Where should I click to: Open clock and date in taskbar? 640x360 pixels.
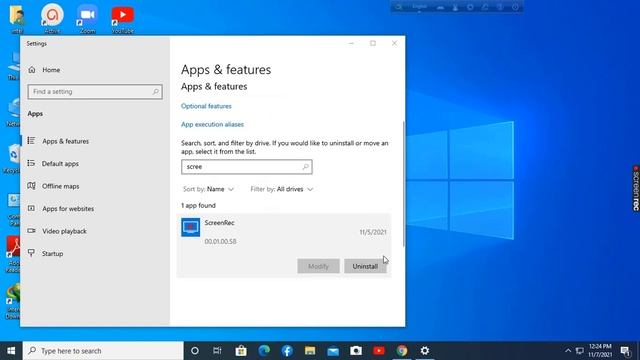[x=600, y=351]
